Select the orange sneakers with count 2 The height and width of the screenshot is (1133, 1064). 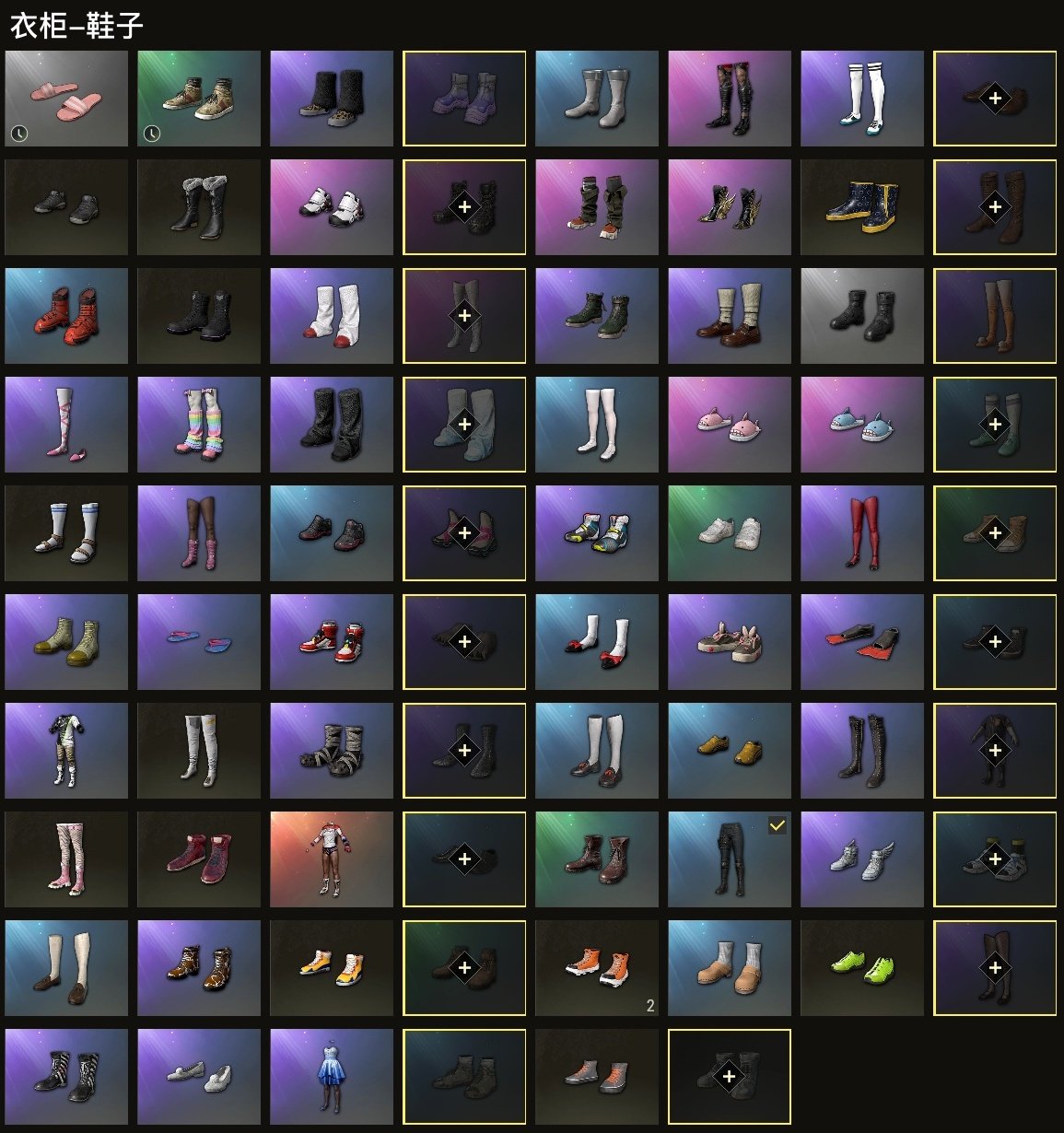tap(597, 968)
